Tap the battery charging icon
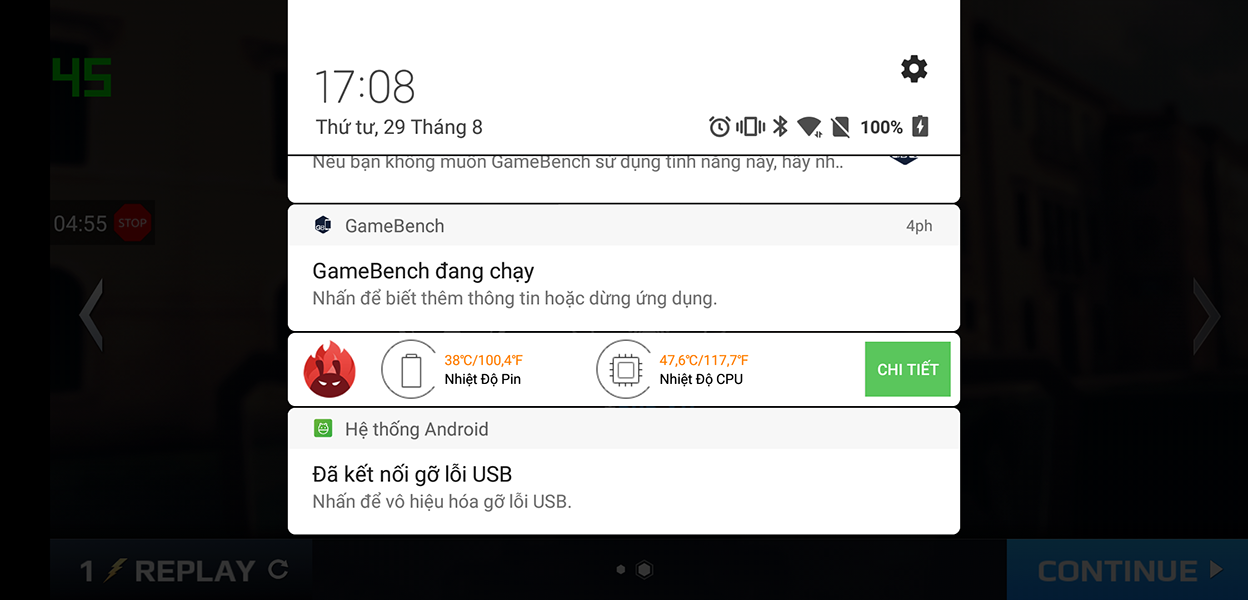Screen dimensions: 1248x600 920,127
